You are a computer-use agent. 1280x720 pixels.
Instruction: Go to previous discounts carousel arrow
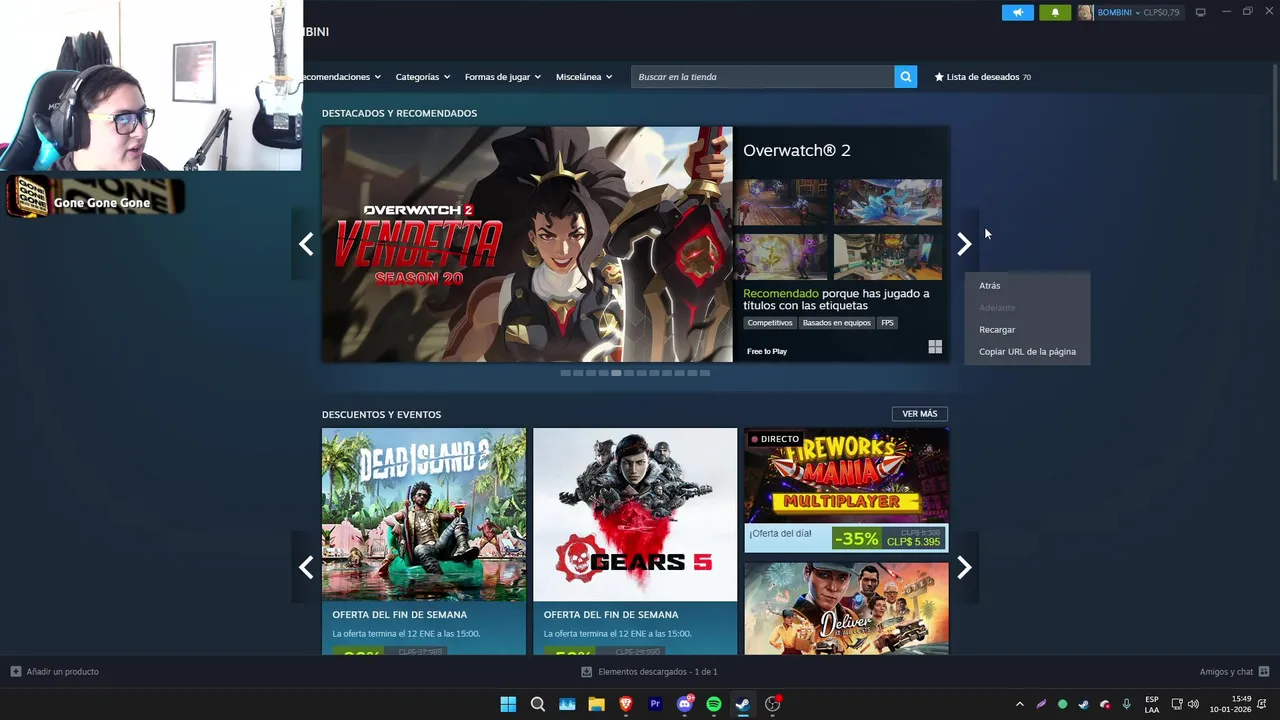coord(306,568)
